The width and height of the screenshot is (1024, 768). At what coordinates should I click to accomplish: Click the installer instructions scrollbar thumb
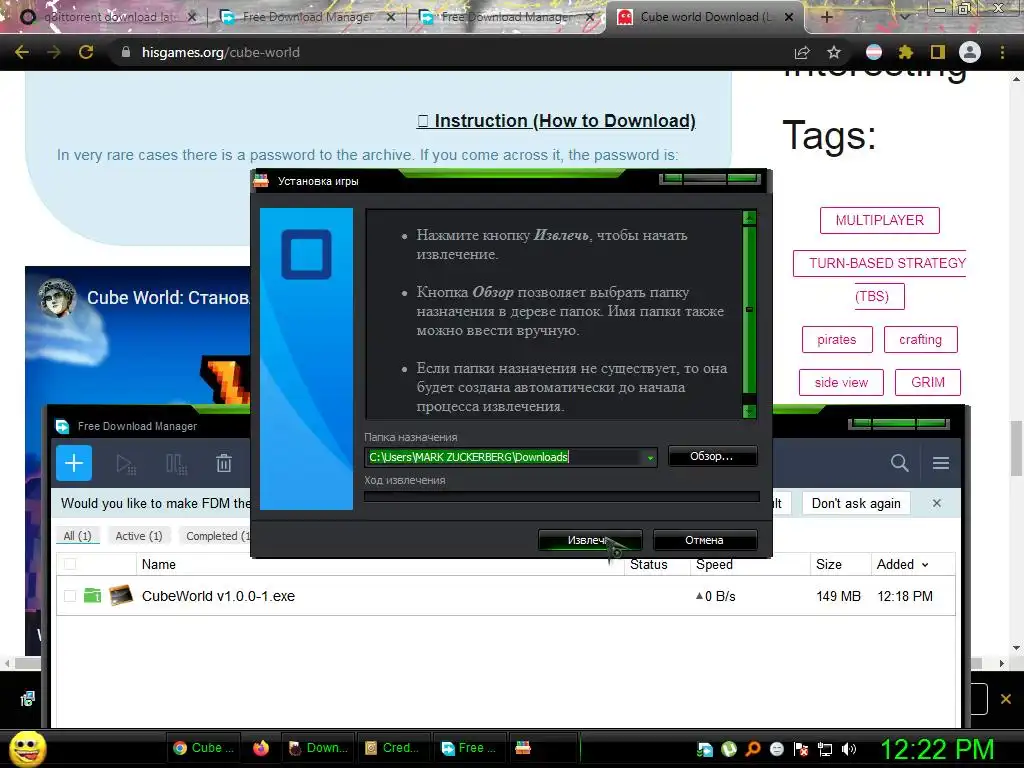(x=749, y=310)
